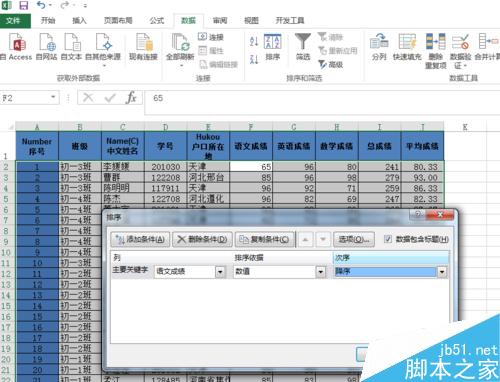Click Flash Fill (快速填充) icon

click(x=407, y=47)
